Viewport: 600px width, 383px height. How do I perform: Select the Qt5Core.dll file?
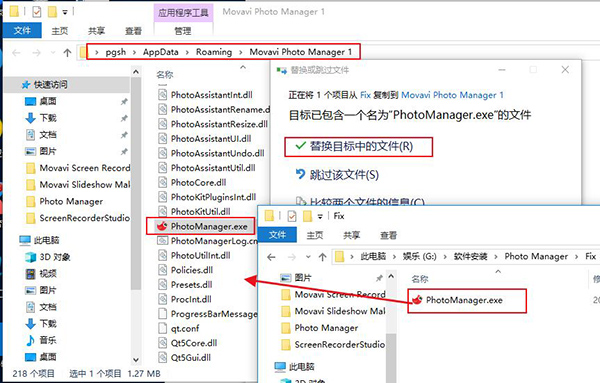(194, 343)
